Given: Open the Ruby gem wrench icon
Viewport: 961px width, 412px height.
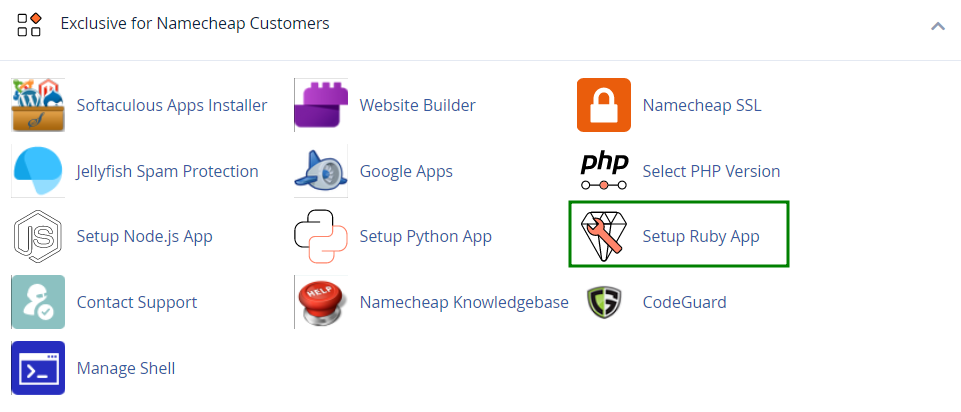Looking at the screenshot, I should pos(604,236).
